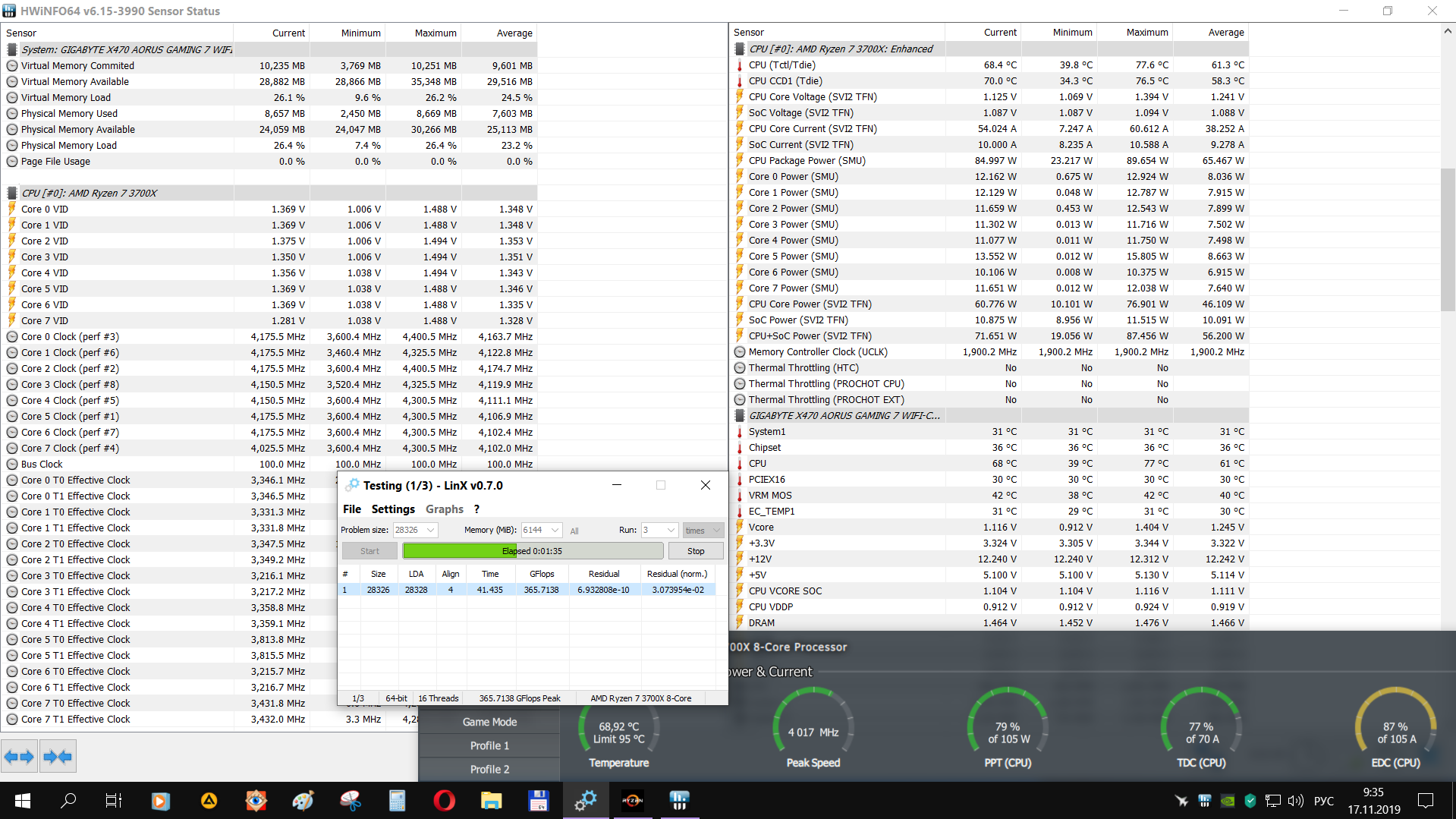The height and width of the screenshot is (819, 1456).
Task: Open NVIDIA icon in system tray
Action: 1227,800
